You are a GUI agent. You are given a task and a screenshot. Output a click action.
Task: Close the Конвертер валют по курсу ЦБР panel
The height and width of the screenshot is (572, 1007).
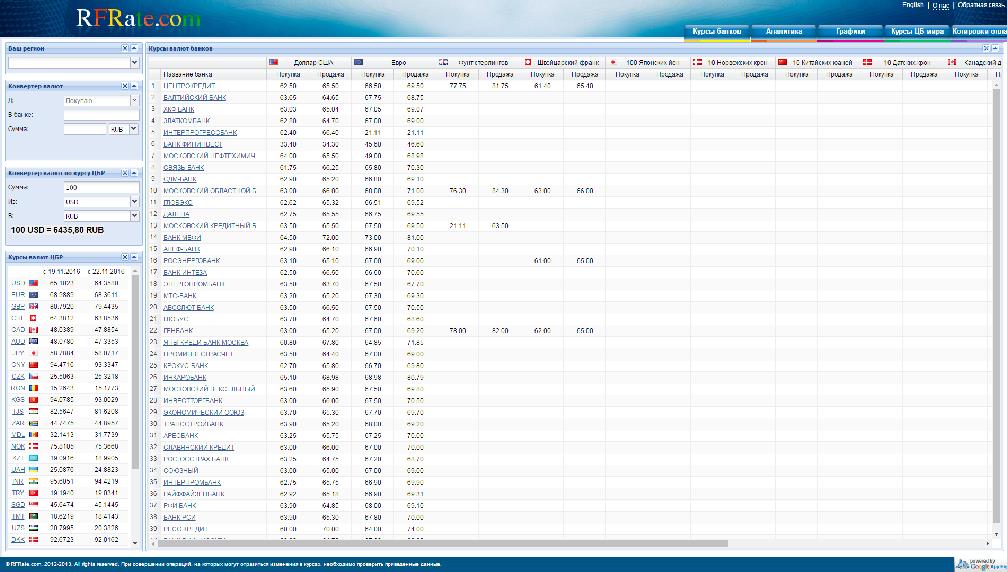125,173
